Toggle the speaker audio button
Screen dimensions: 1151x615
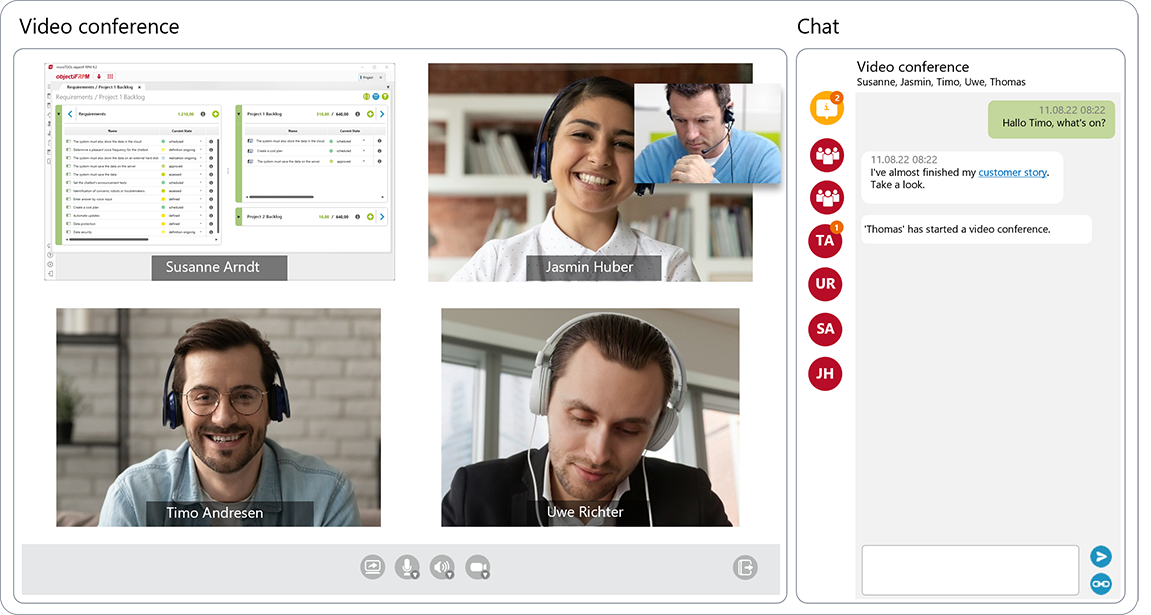tap(442, 567)
